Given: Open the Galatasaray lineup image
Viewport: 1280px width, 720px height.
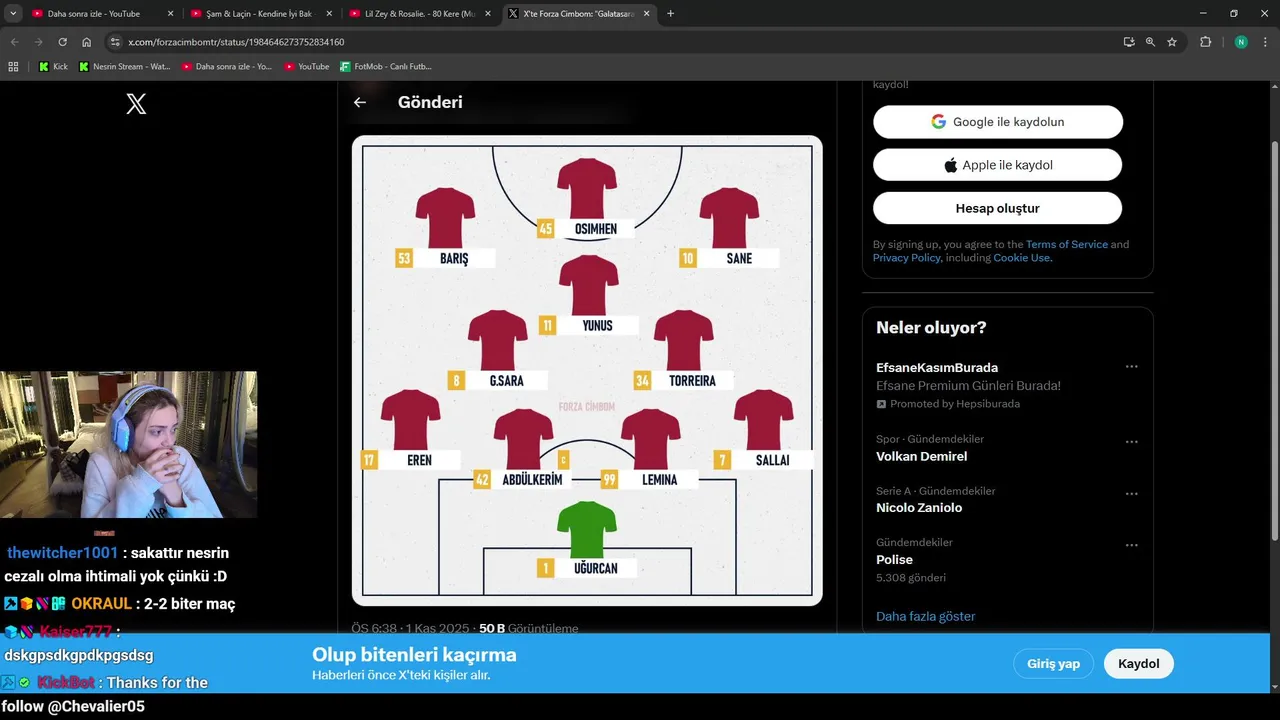Looking at the screenshot, I should pyautogui.click(x=587, y=371).
